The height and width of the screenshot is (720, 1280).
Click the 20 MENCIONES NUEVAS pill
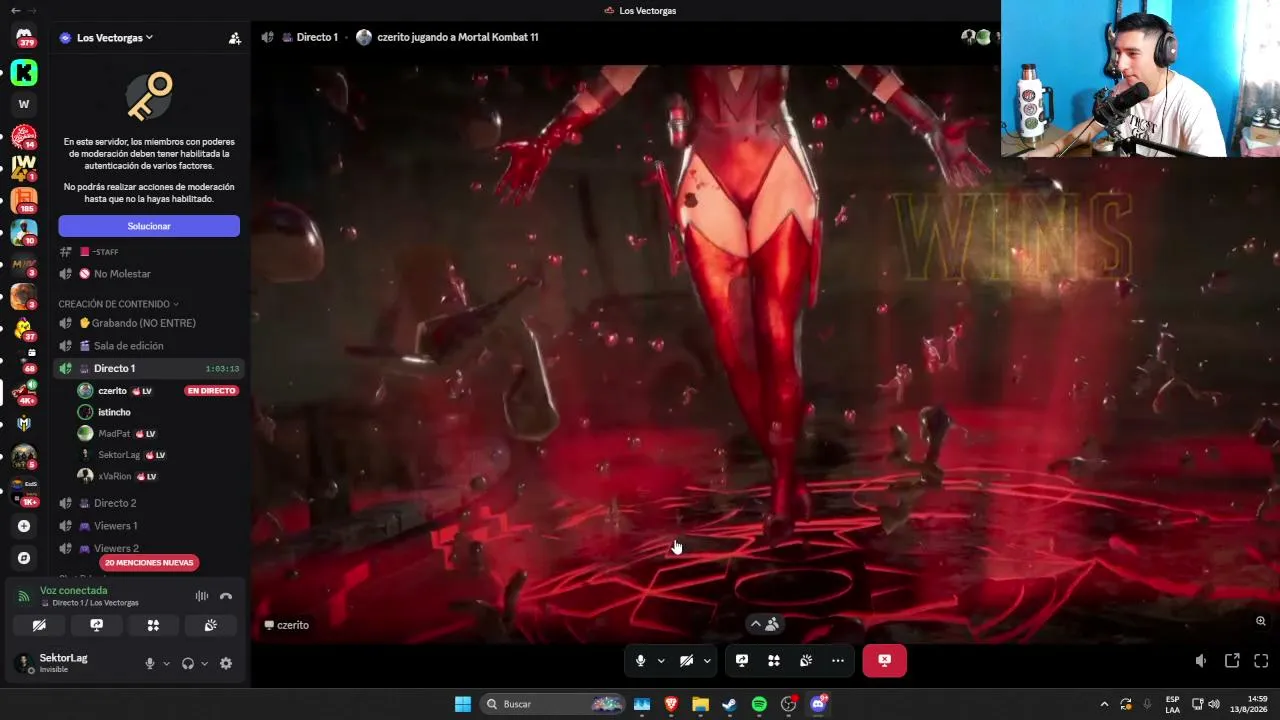click(x=149, y=563)
